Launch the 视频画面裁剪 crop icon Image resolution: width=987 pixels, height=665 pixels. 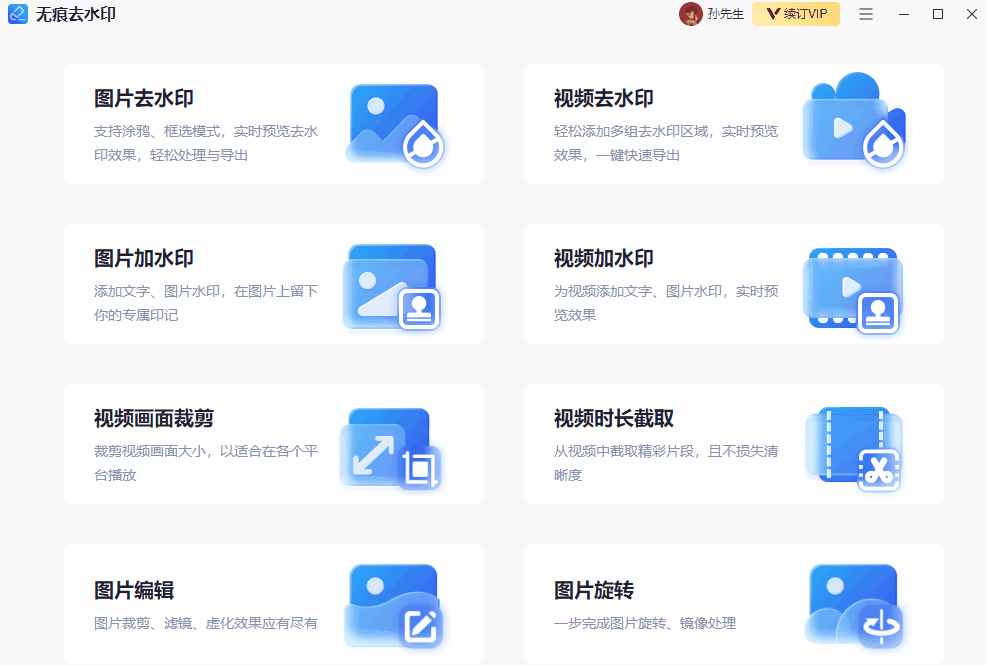coord(390,448)
